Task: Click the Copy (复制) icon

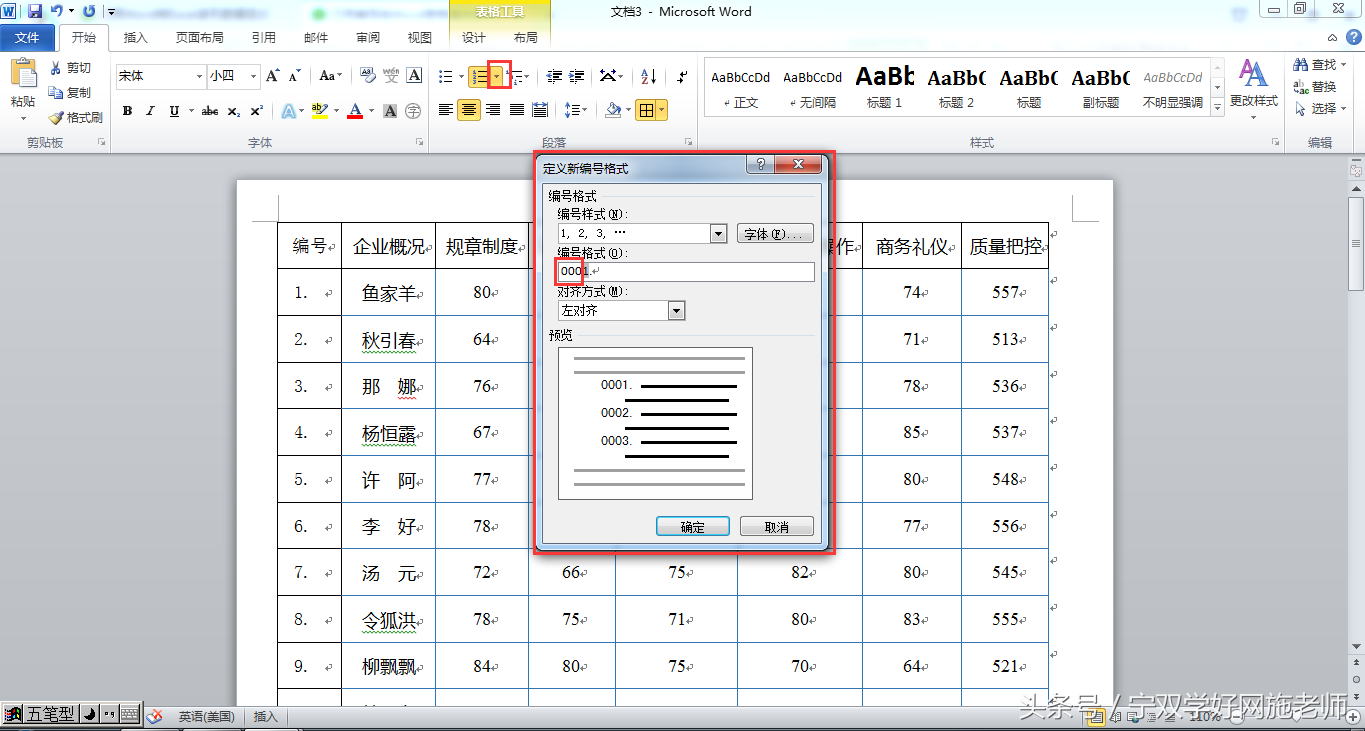Action: point(56,92)
